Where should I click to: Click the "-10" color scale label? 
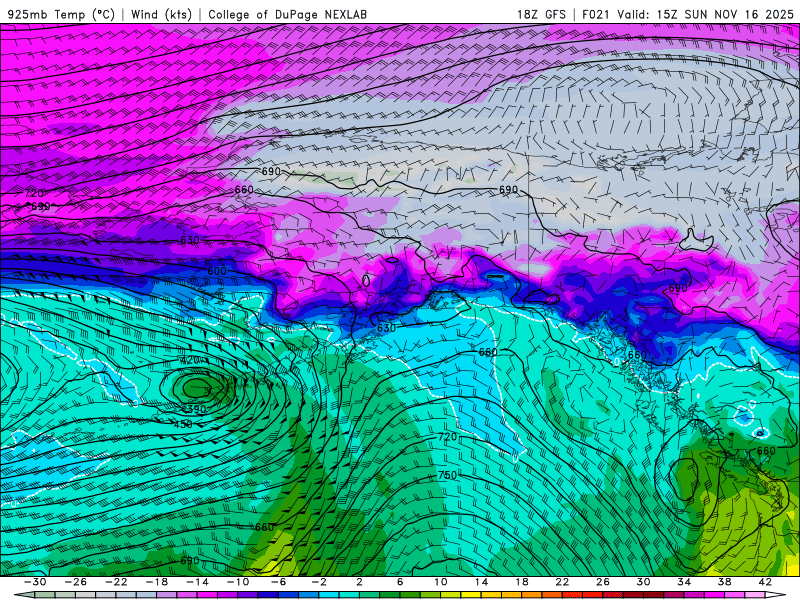click(238, 582)
